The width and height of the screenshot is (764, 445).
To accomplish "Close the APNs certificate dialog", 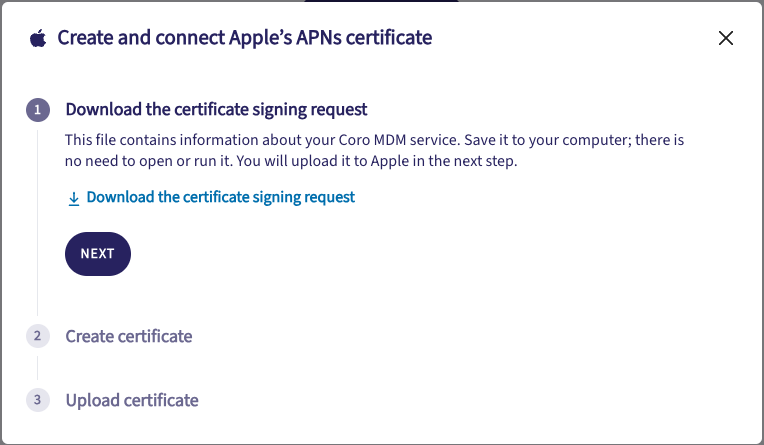I will pyautogui.click(x=726, y=39).
